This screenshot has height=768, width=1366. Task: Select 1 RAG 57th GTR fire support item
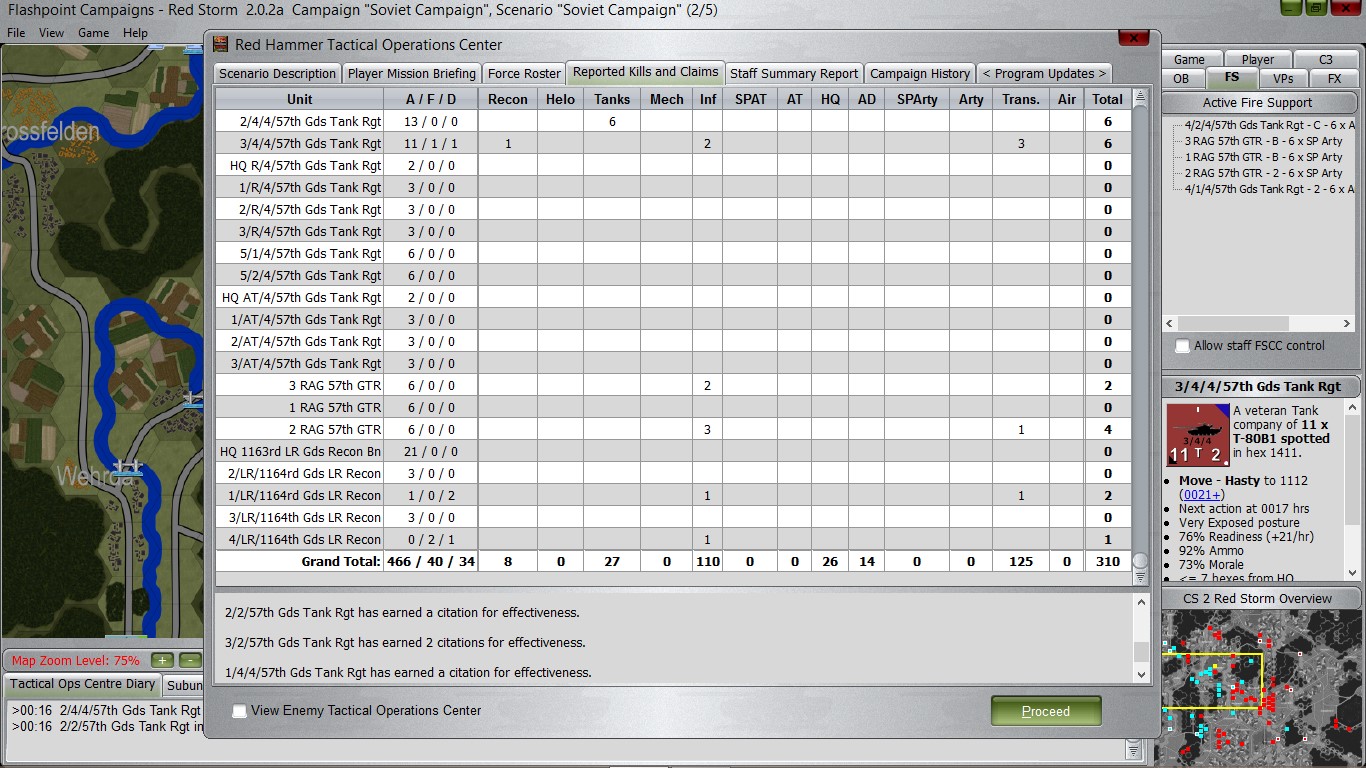point(1263,157)
